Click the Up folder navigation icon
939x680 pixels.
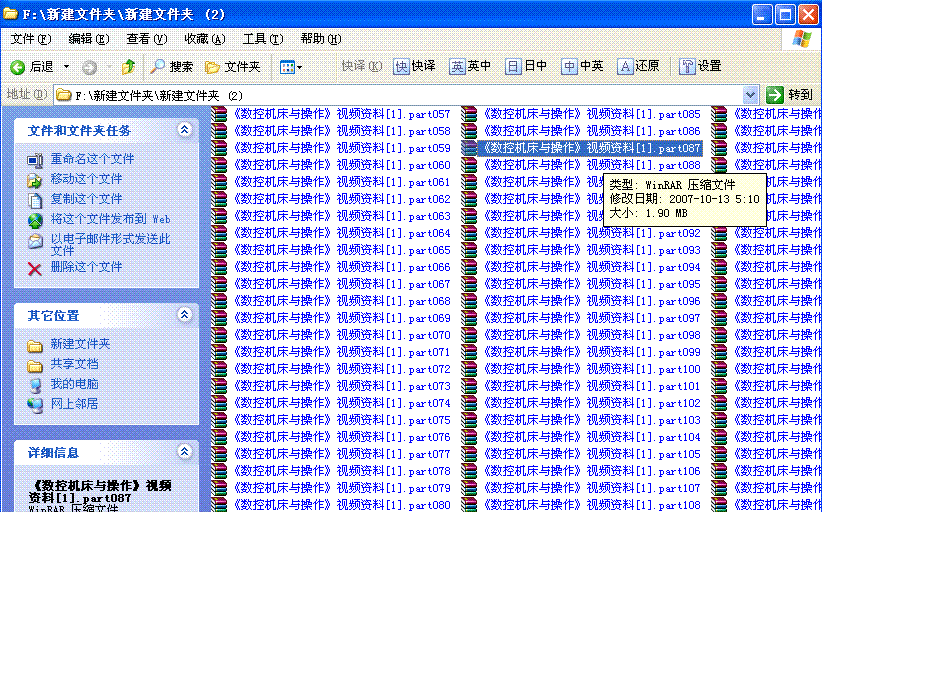pyautogui.click(x=127, y=66)
